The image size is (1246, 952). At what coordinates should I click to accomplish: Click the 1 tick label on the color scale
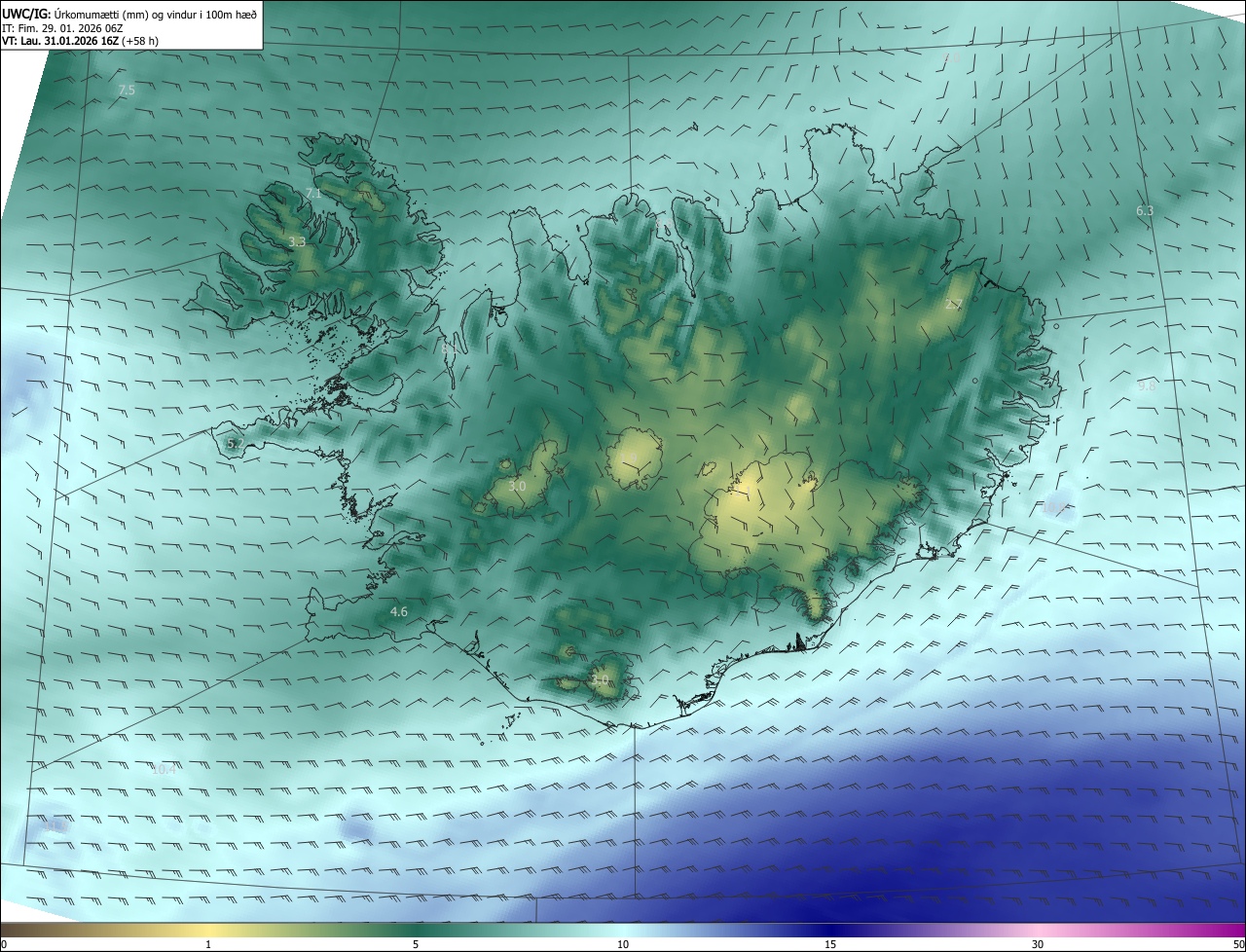(x=208, y=944)
